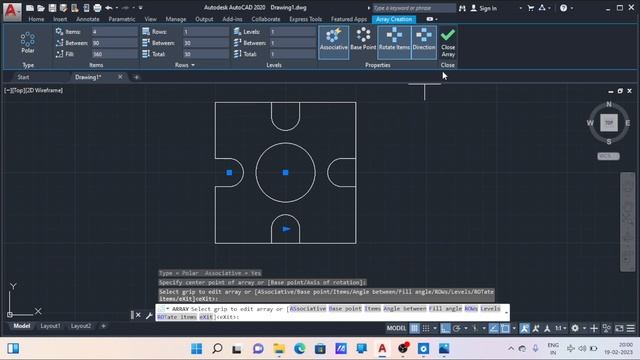Open the object snap settings dropdown arrow
Viewport: 640px width, 360px height.
[x=514, y=328]
